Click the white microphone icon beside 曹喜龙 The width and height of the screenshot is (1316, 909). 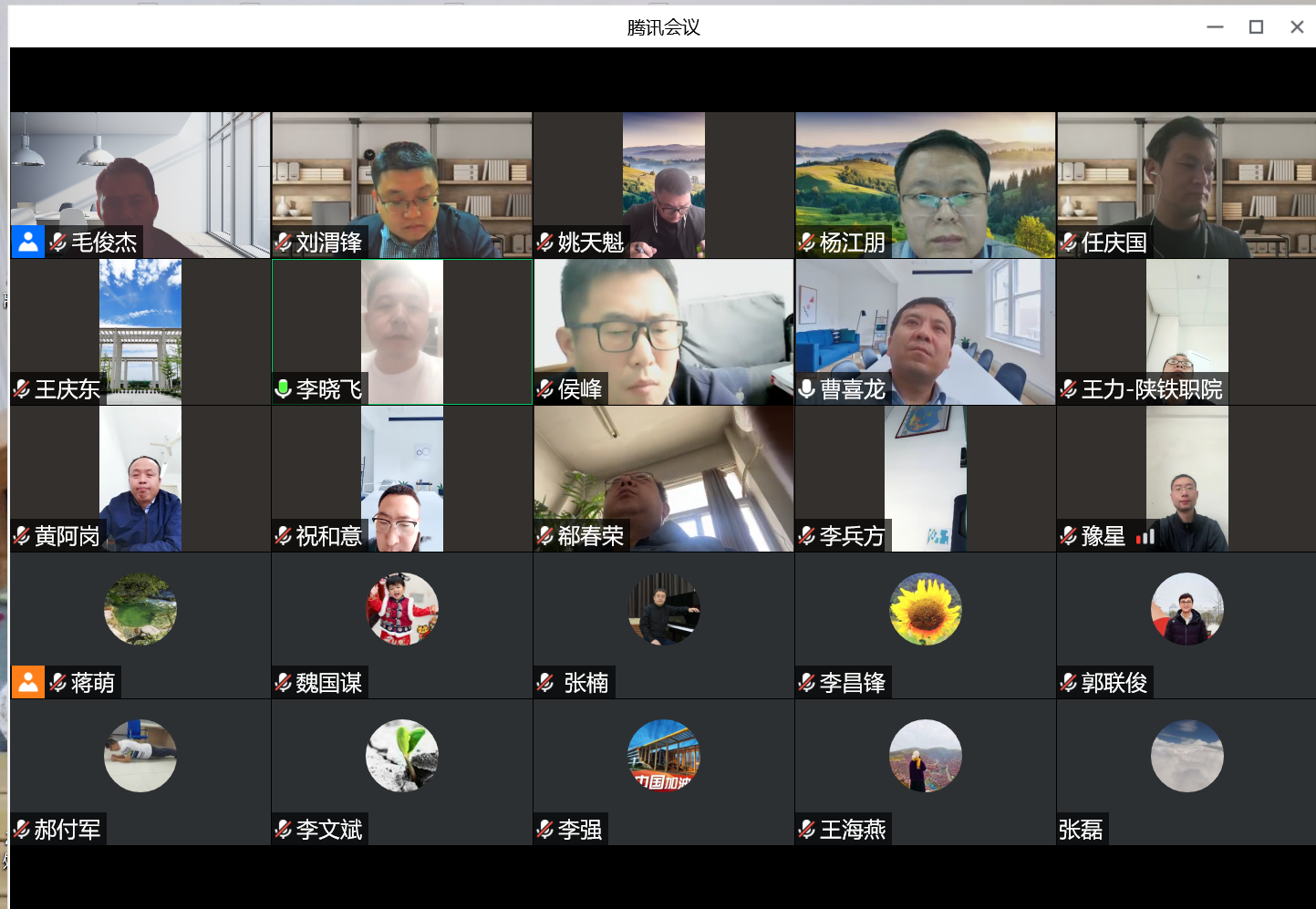pyautogui.click(x=807, y=389)
